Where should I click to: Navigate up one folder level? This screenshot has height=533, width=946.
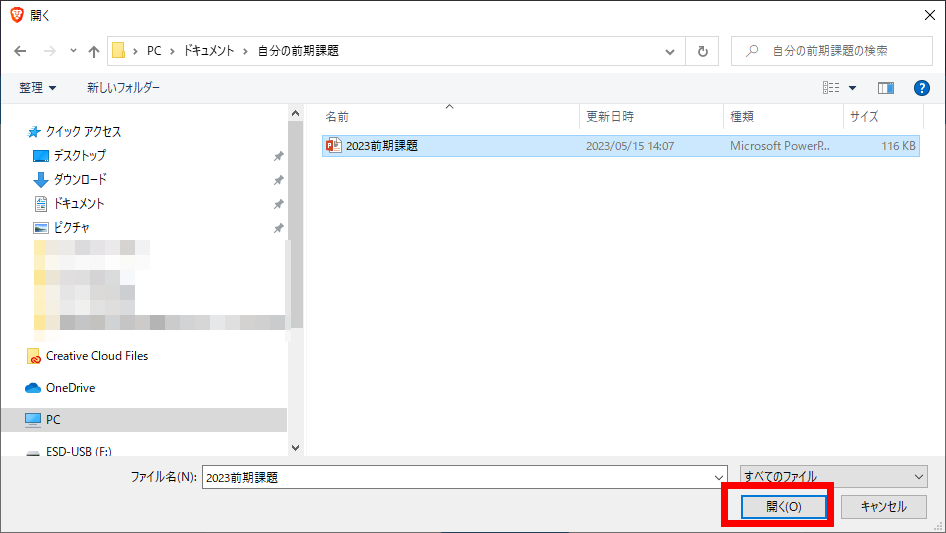[x=94, y=51]
